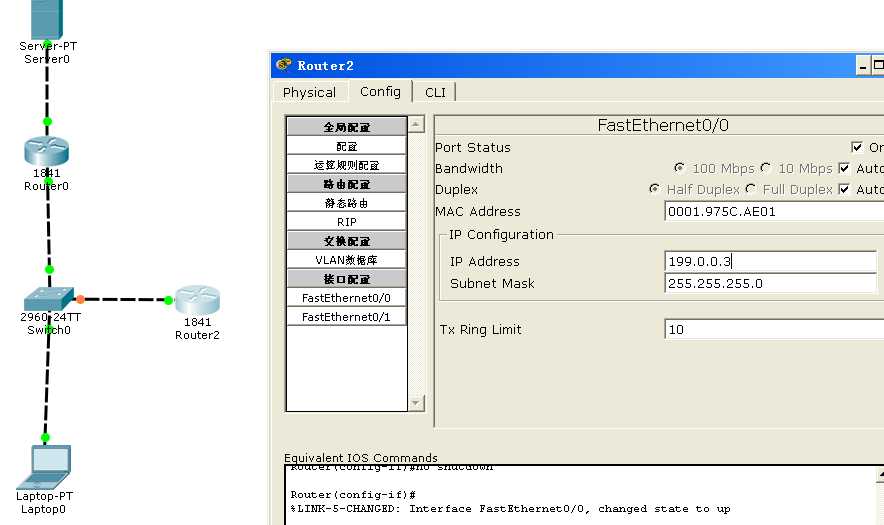Click the Router2 label on the canvas
884x525 pixels.
click(197, 335)
